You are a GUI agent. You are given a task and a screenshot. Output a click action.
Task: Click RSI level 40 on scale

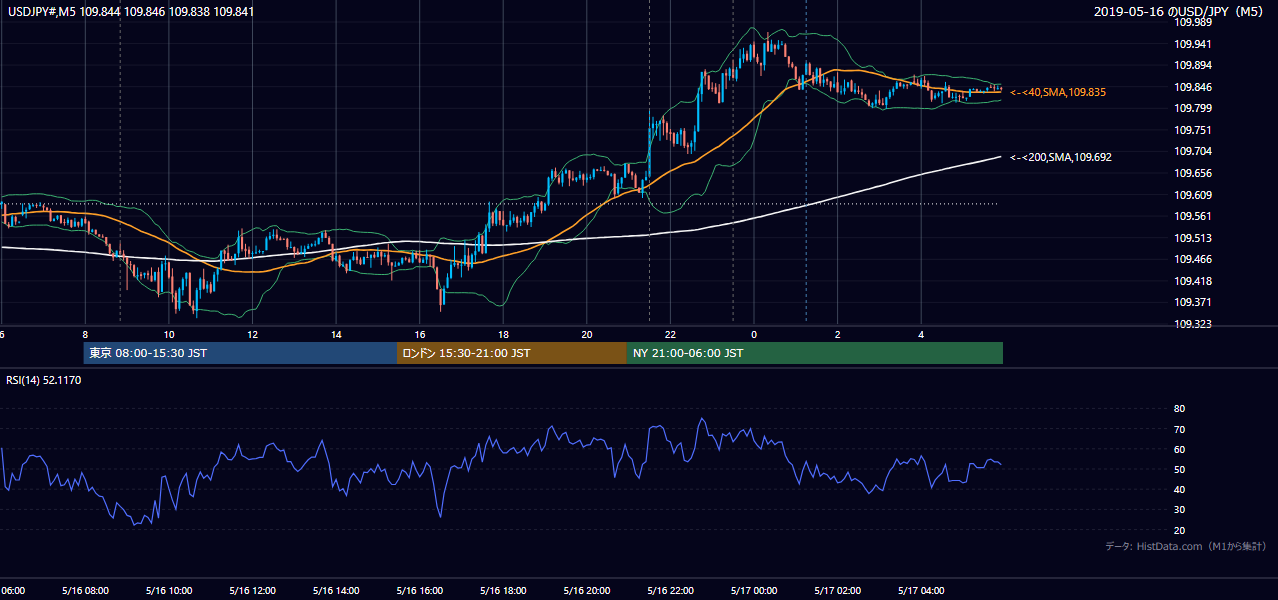[x=1179, y=489]
